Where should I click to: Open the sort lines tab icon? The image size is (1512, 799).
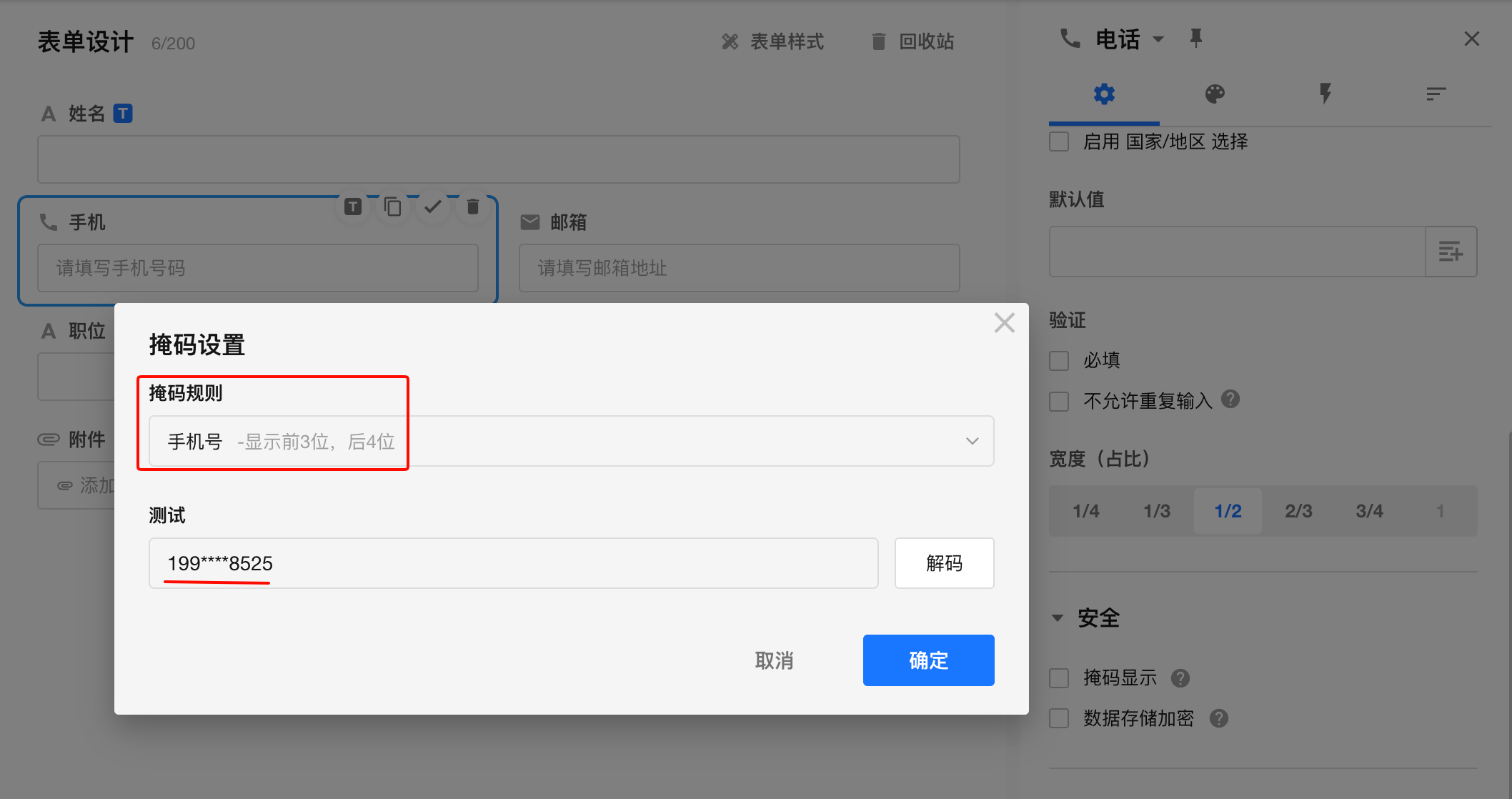pos(1436,94)
